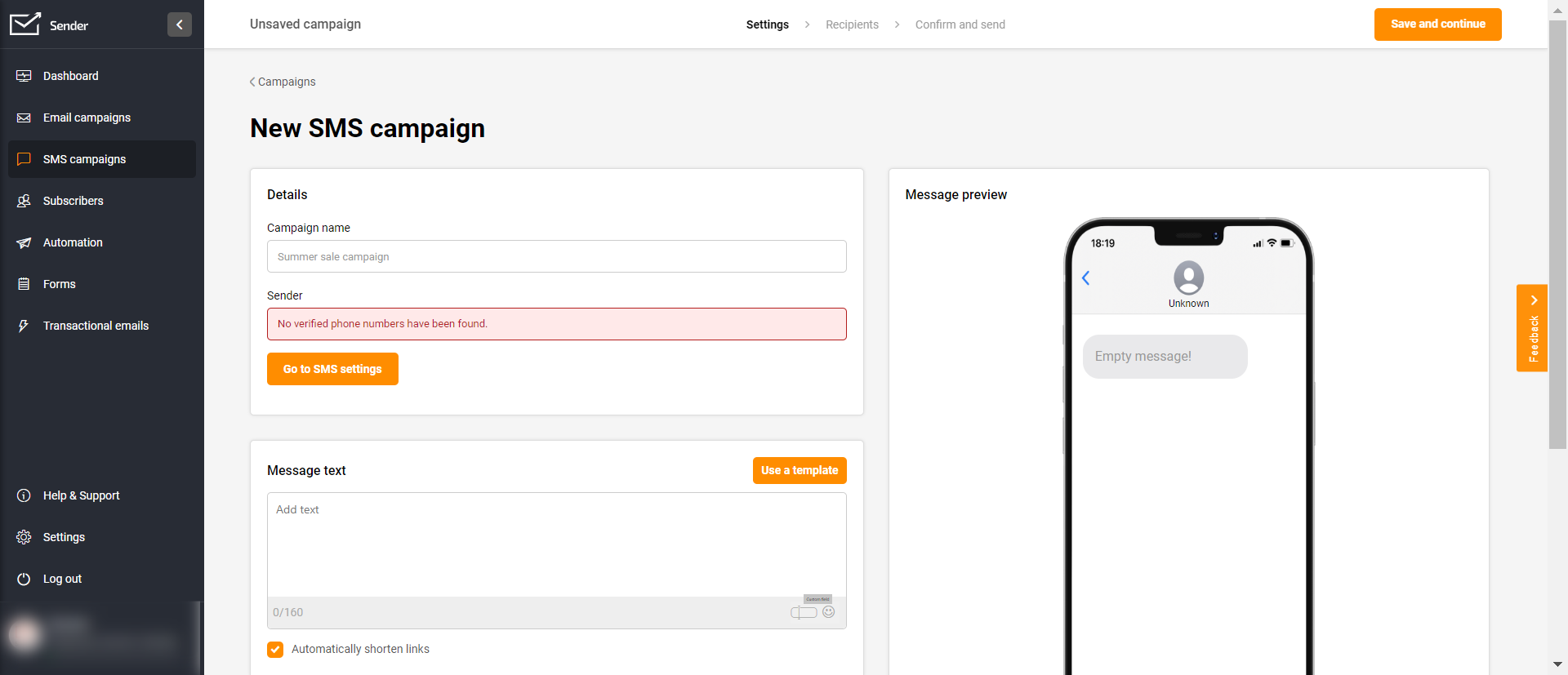The width and height of the screenshot is (1568, 675).
Task: Insert a custom field into message
Action: tap(804, 612)
